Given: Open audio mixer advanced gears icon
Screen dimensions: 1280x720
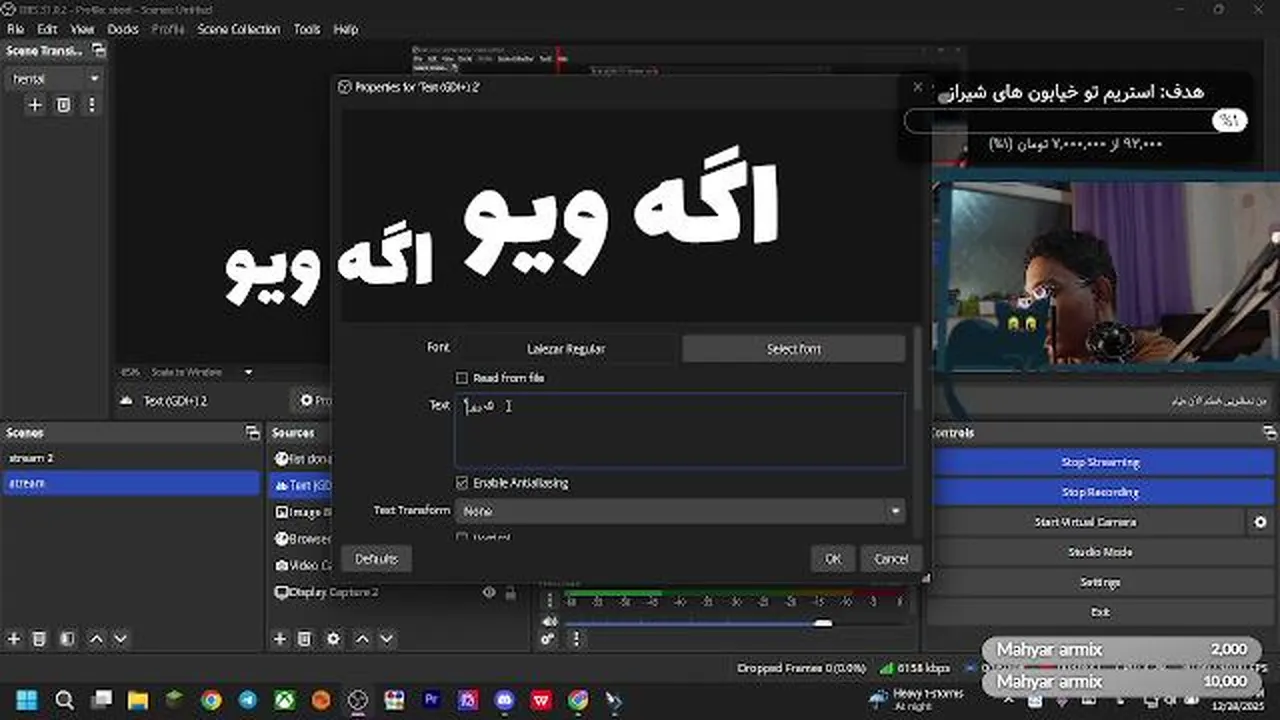Looking at the screenshot, I should click(548, 639).
